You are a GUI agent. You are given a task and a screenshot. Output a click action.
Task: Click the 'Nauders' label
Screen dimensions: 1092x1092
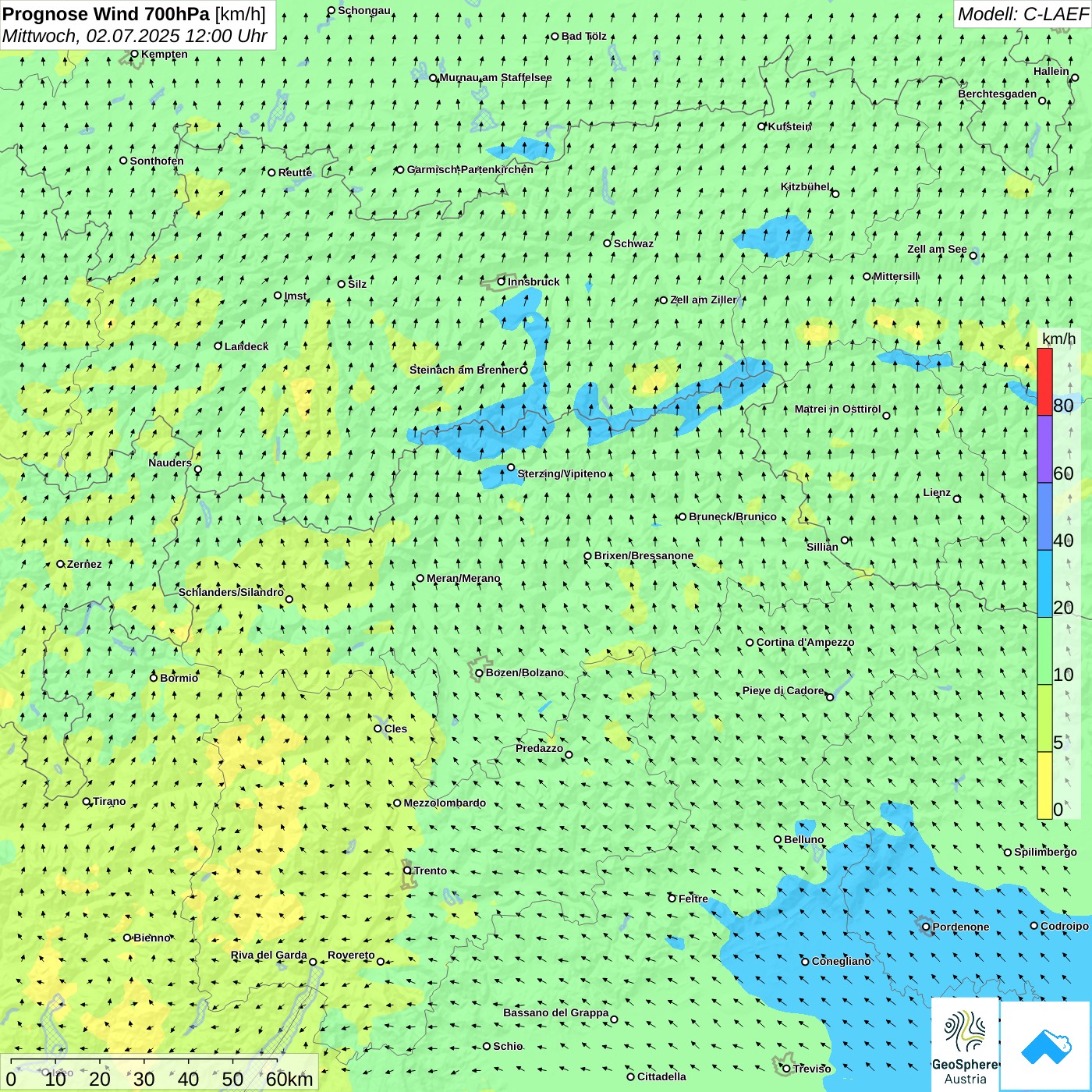(x=170, y=463)
